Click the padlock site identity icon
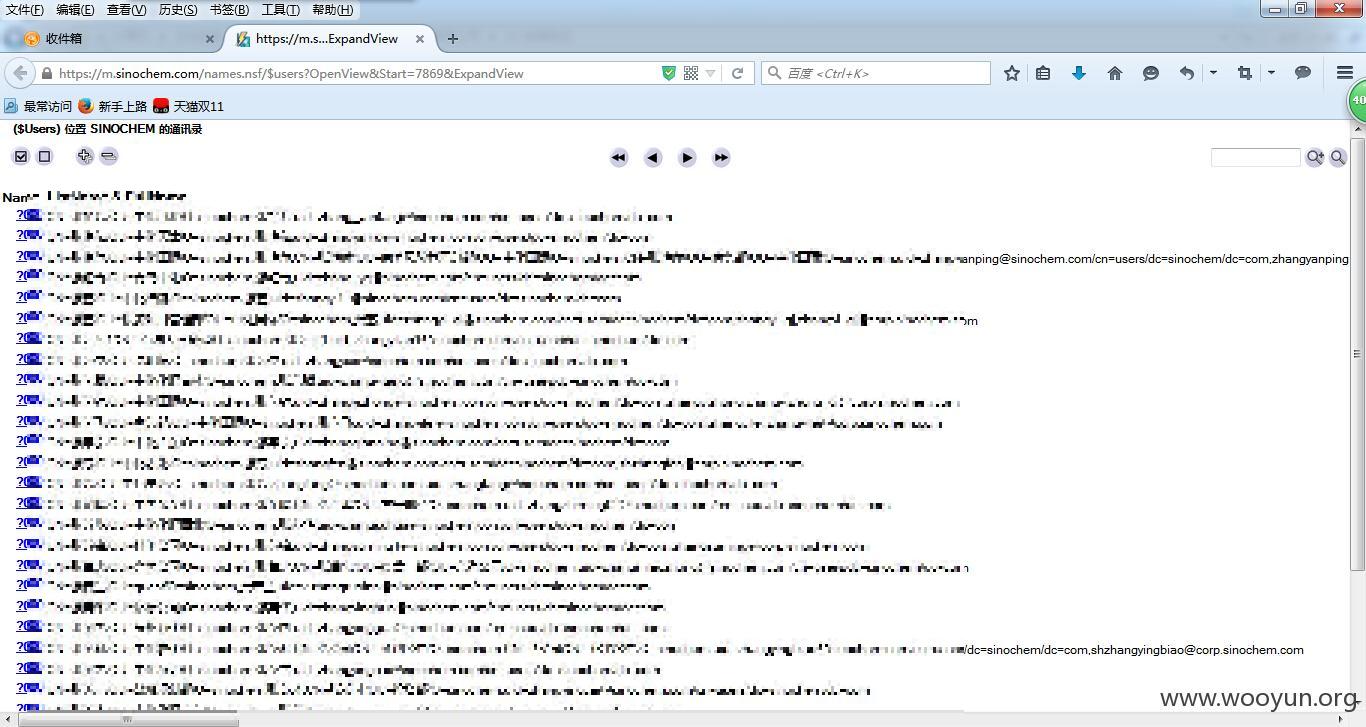The image size is (1366, 727). tap(46, 73)
